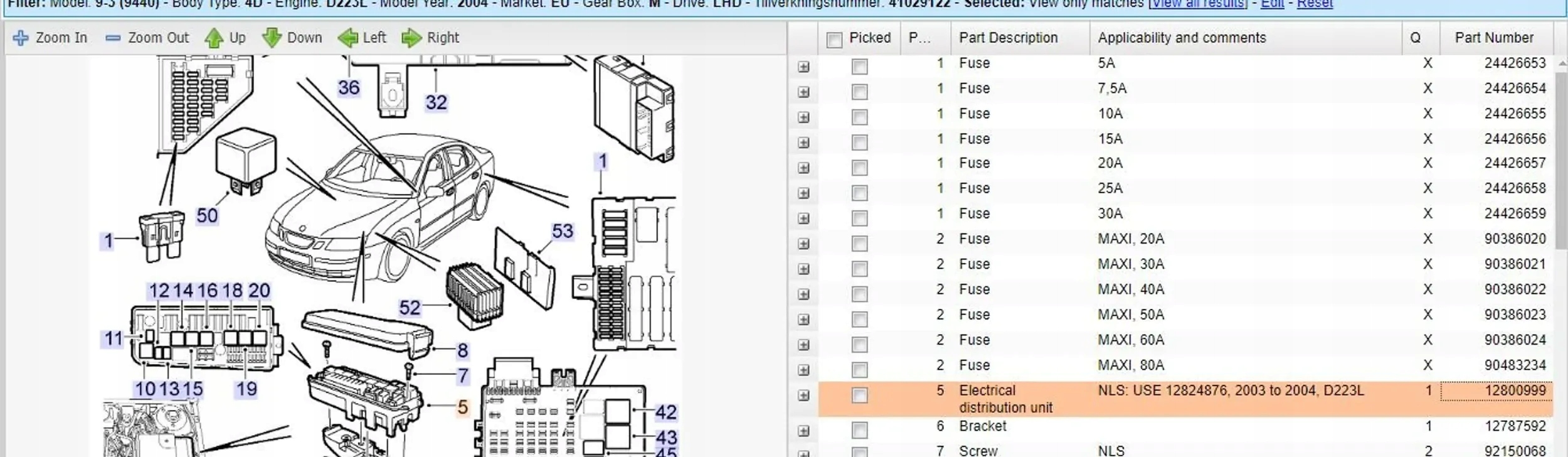Click the 'MAXI, 80A' comment cell

[1131, 365]
